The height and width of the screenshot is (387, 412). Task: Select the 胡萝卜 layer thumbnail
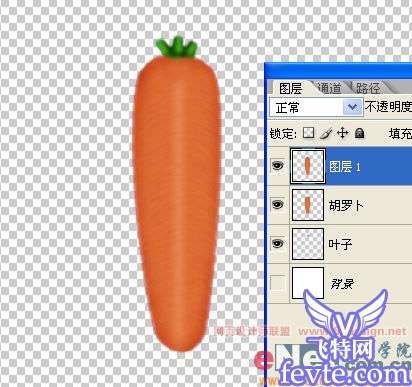pos(308,205)
